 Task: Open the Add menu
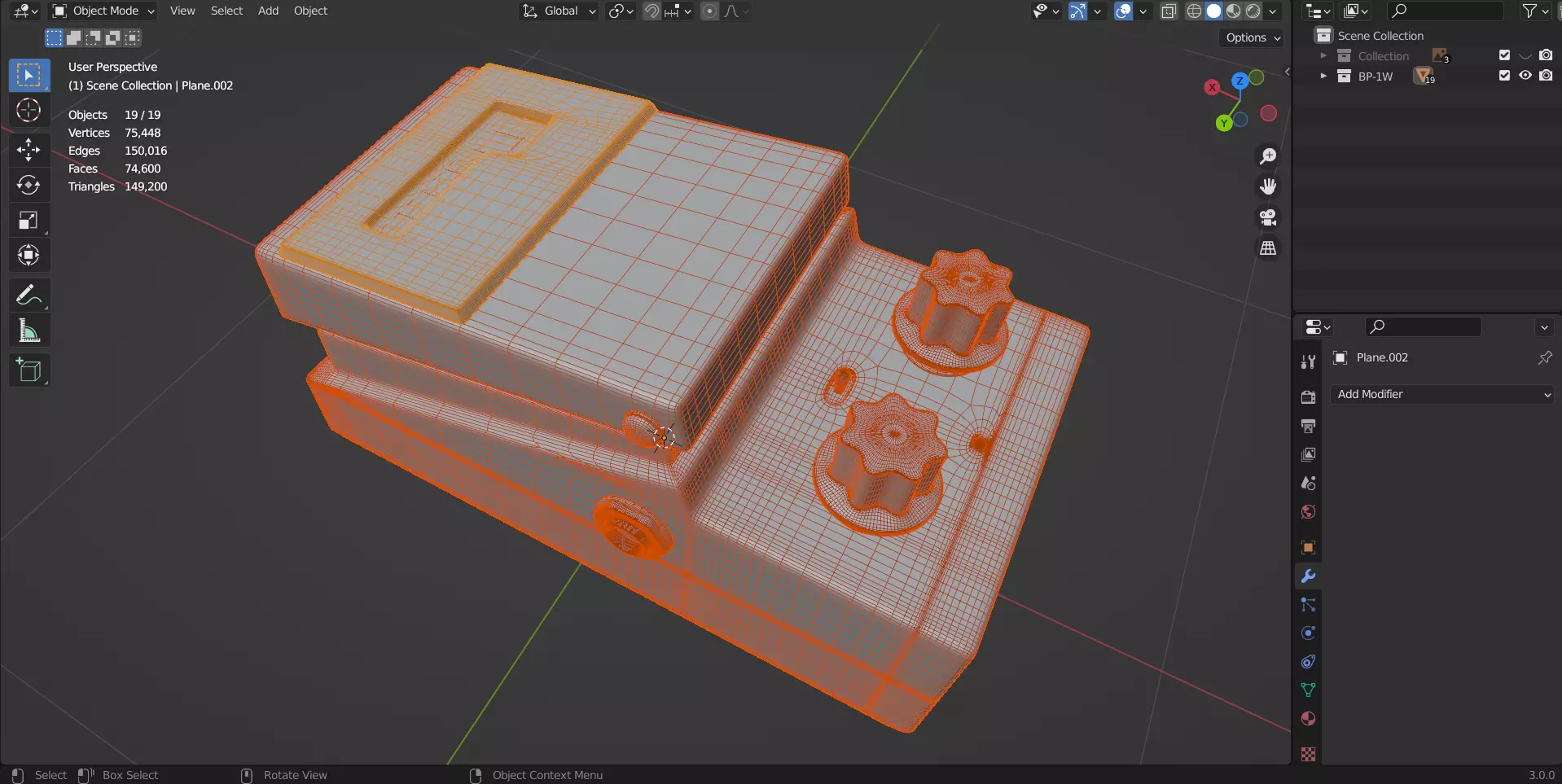point(268,11)
